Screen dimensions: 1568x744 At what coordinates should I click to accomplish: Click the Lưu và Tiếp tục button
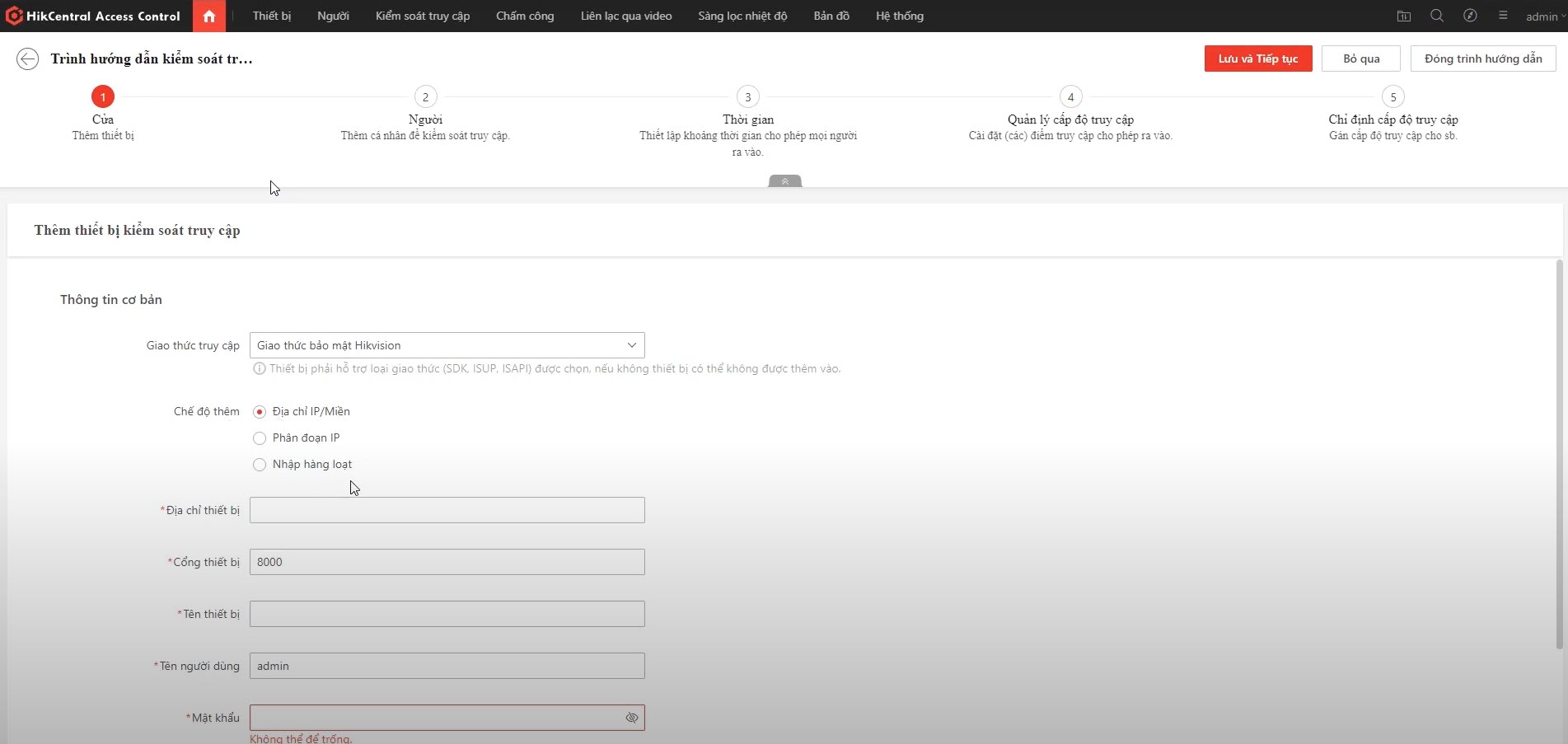1257,58
